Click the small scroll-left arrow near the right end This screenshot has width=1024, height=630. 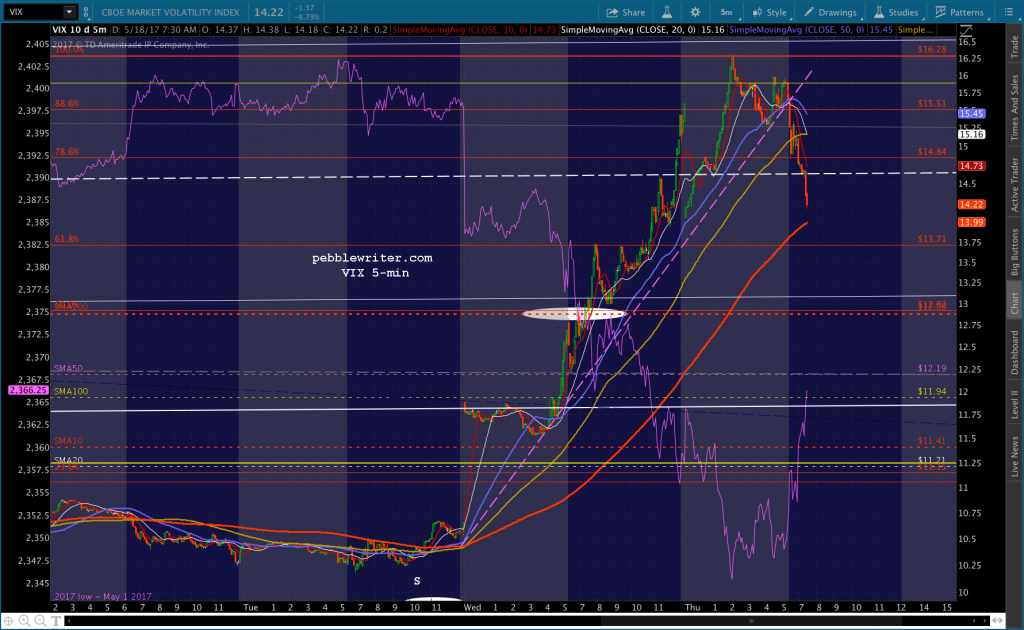(x=976, y=621)
